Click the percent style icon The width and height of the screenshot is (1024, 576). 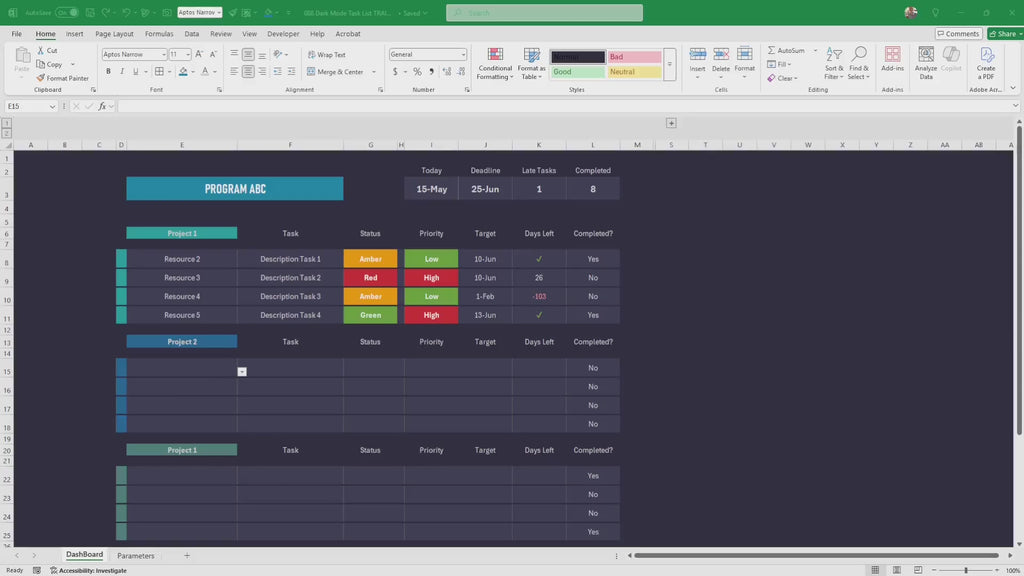coord(417,72)
